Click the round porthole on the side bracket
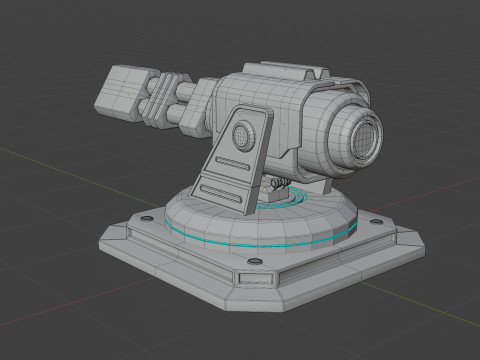Viewport: 480px width, 360px height. coord(243,135)
